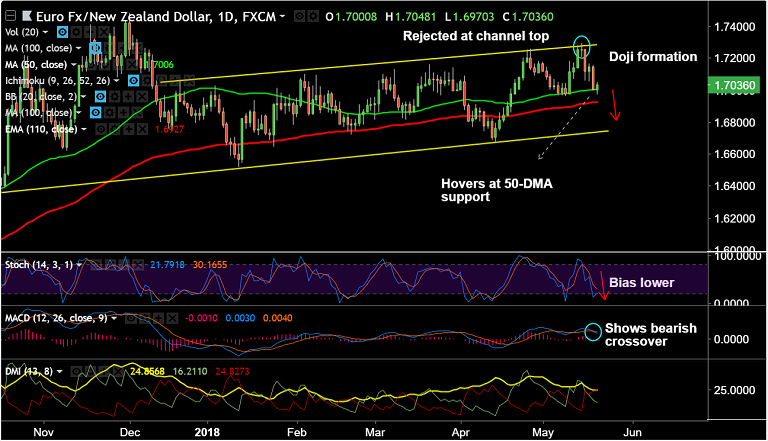Click the flag icon beside Euro Fx title

point(26,16)
